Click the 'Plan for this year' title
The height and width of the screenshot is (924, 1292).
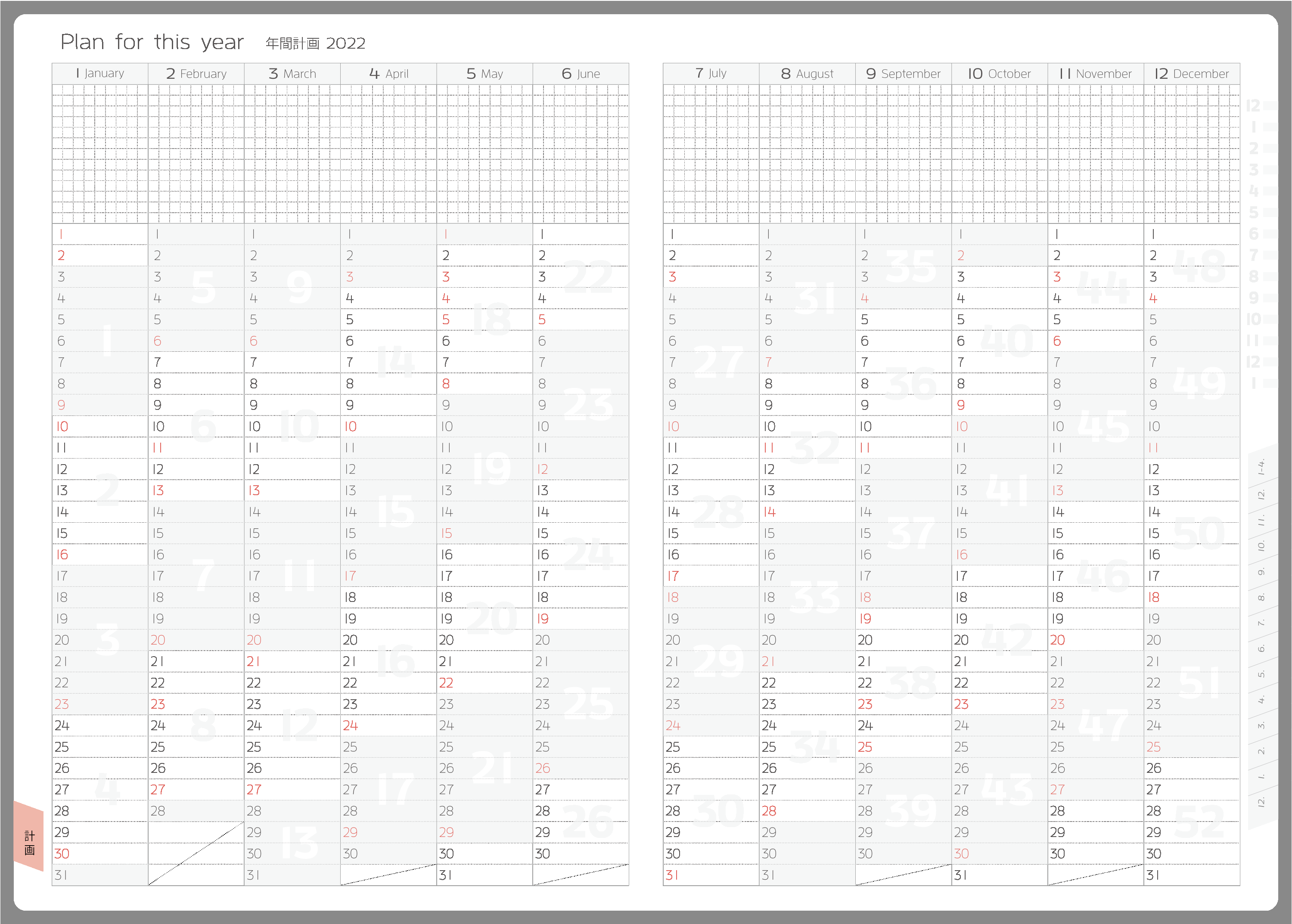pyautogui.click(x=152, y=42)
